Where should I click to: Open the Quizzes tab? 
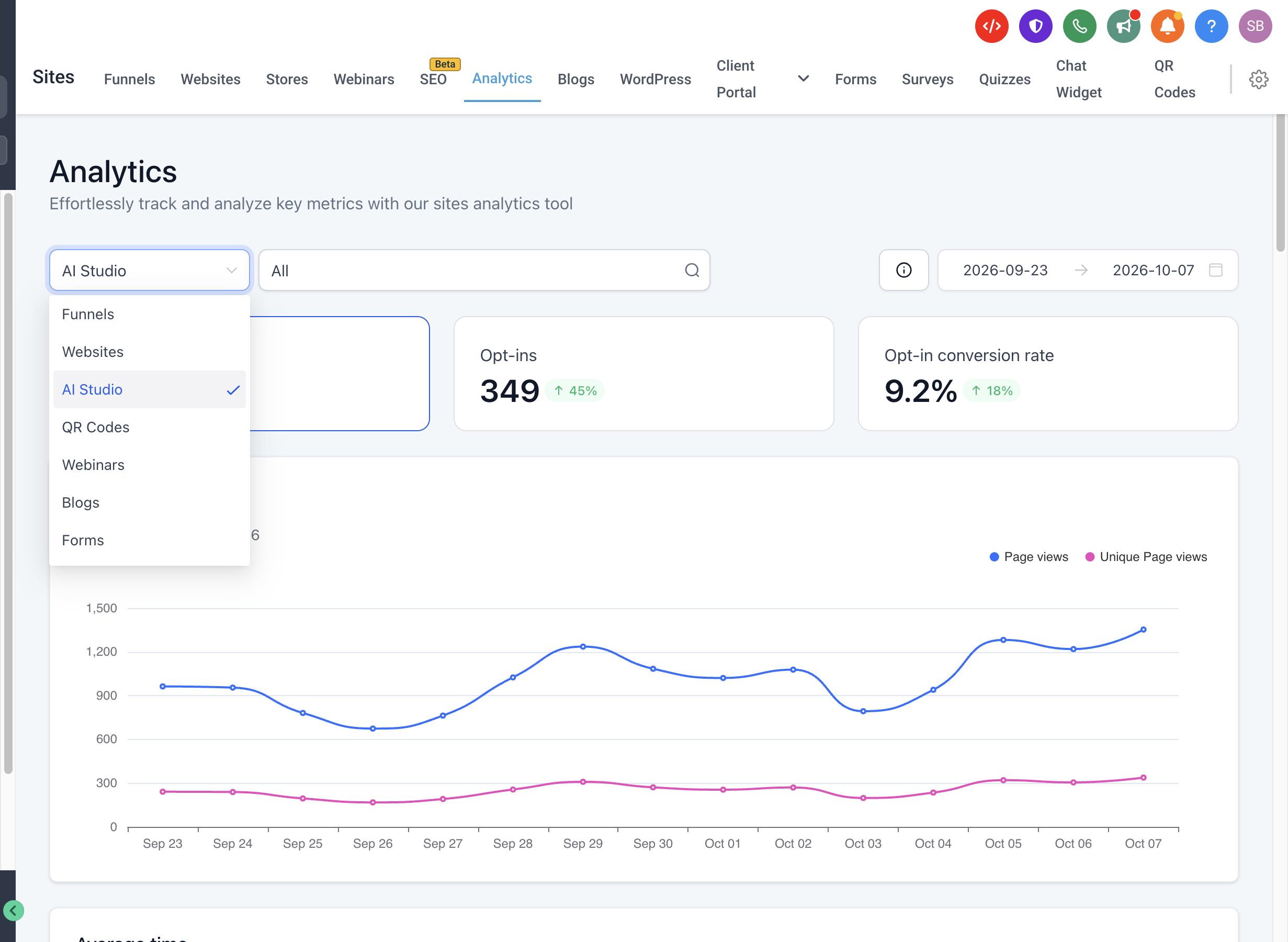click(x=1004, y=79)
